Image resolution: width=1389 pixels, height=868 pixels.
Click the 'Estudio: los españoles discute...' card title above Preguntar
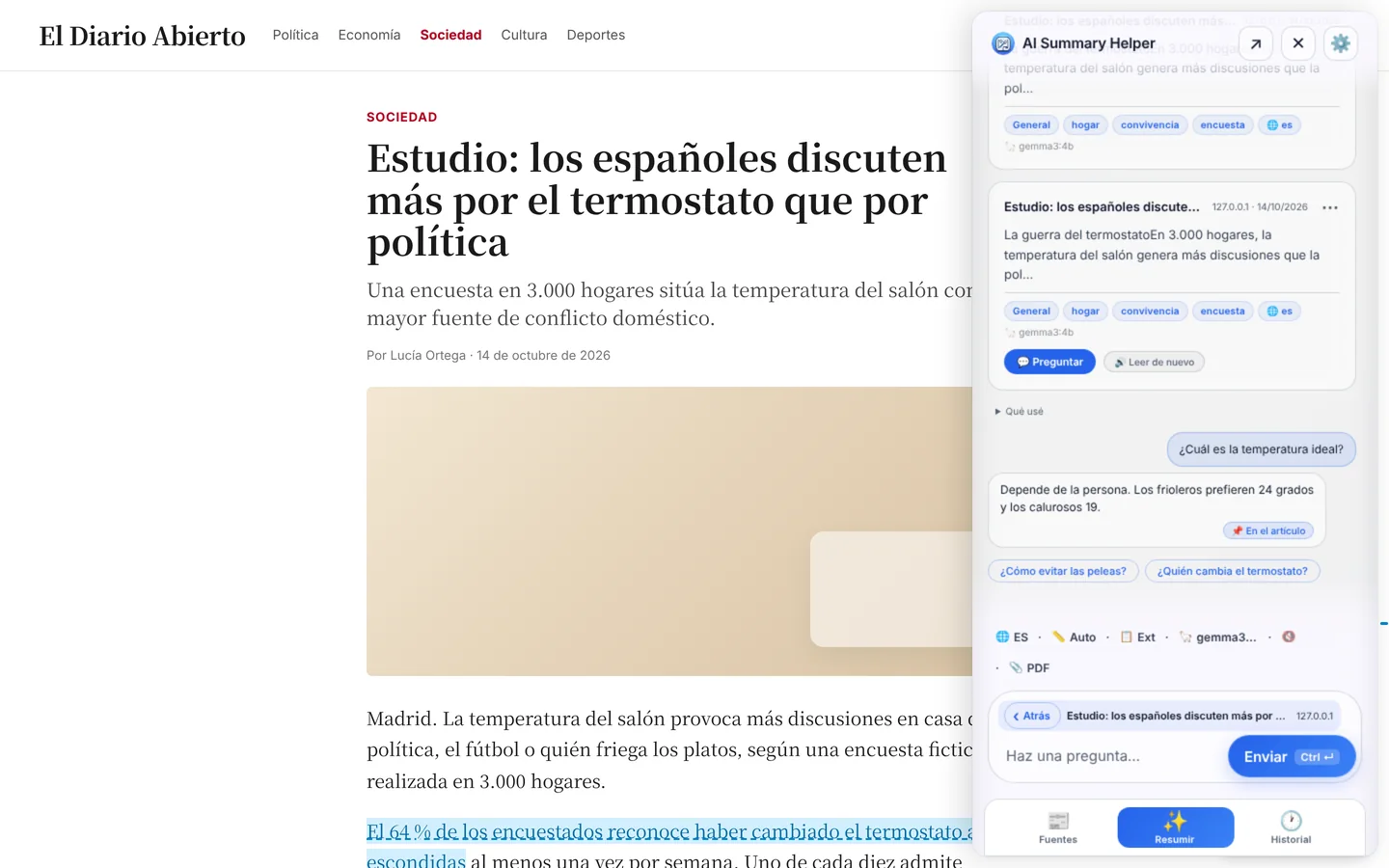[1102, 206]
